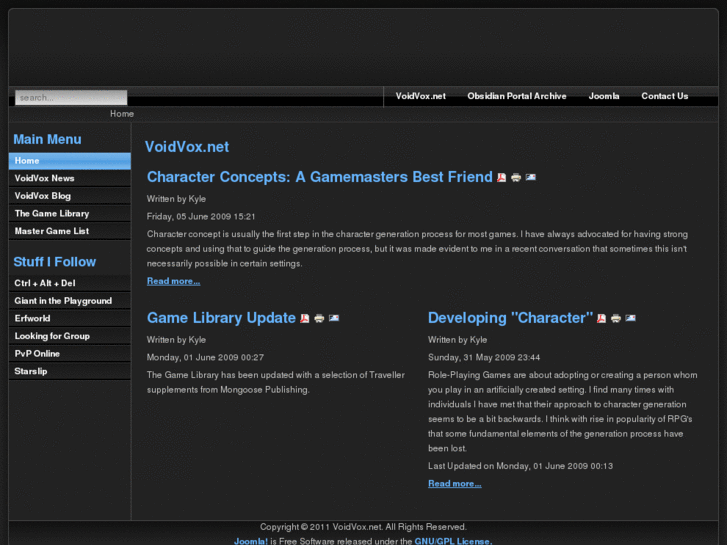Open The Game Library sidebar item
The width and height of the screenshot is (727, 545).
pyautogui.click(x=52, y=214)
